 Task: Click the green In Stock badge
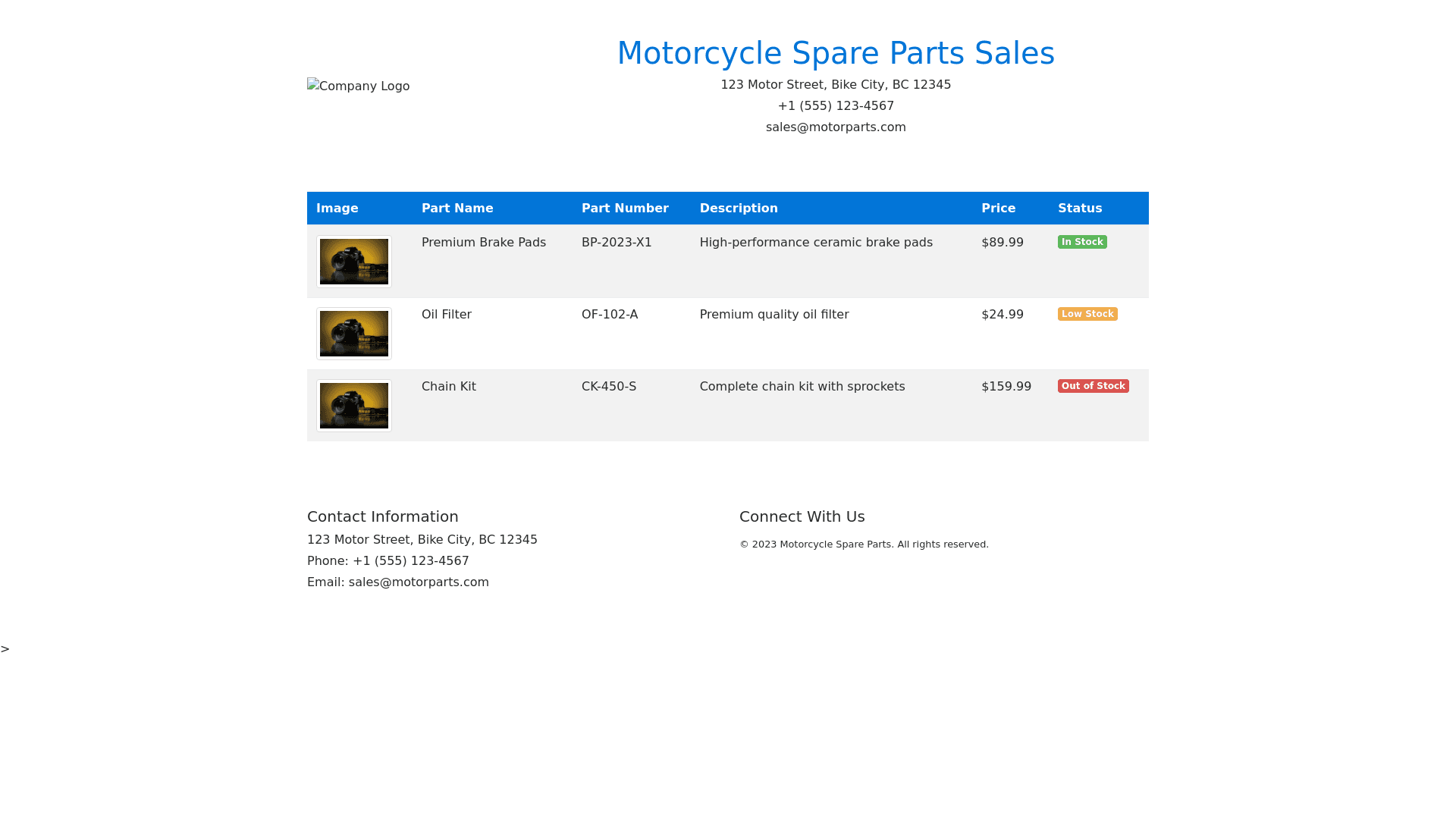1081,242
